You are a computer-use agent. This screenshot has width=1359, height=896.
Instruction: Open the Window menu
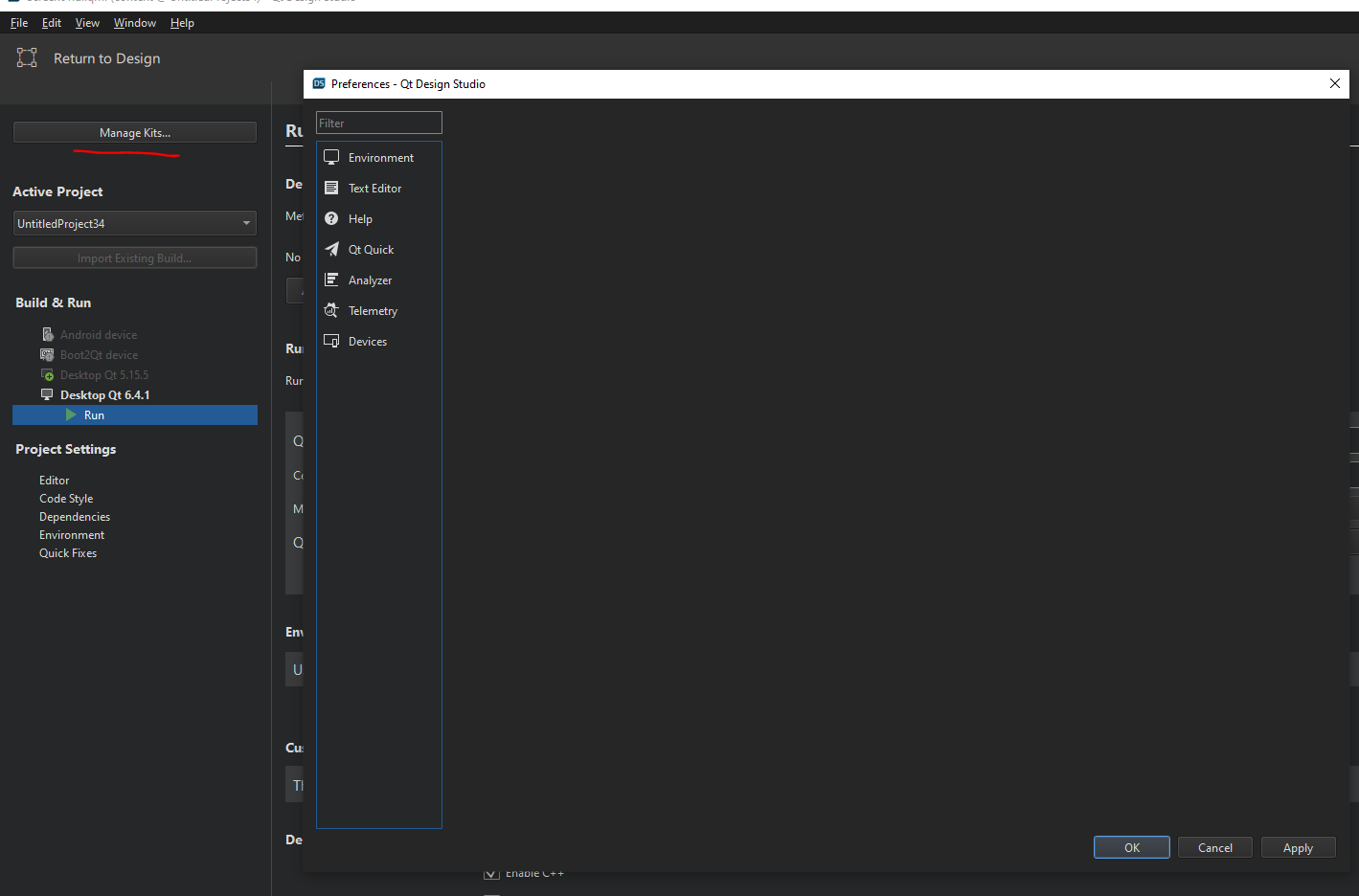pos(134,23)
